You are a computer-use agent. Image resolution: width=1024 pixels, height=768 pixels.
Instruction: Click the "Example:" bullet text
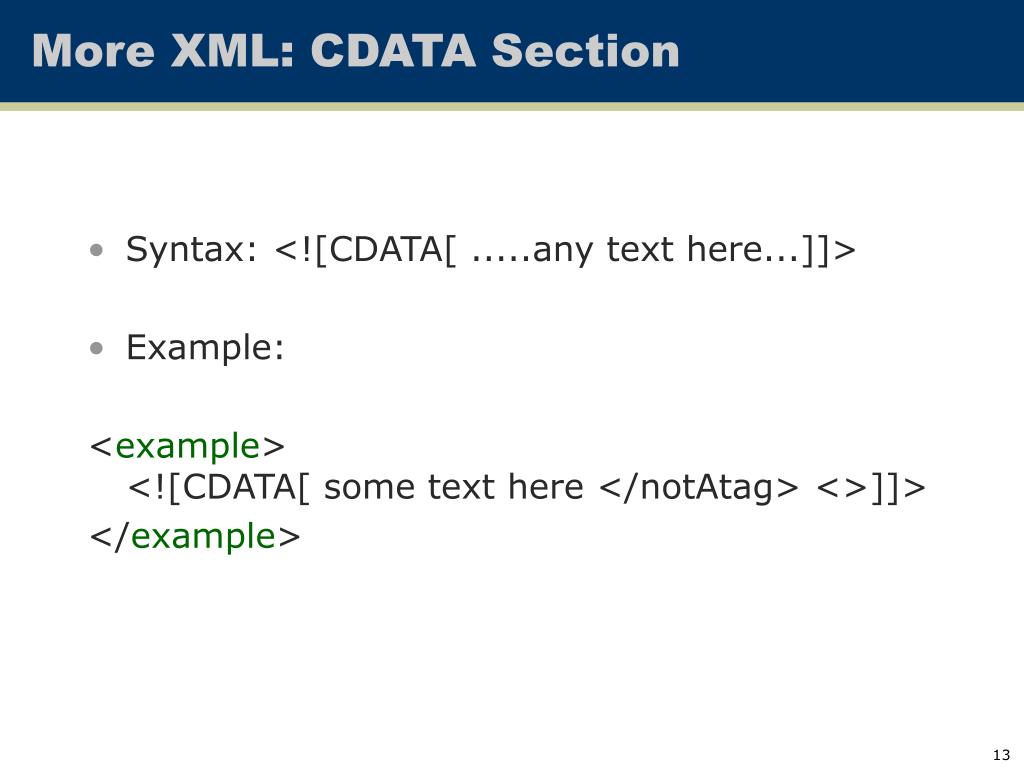click(205, 348)
